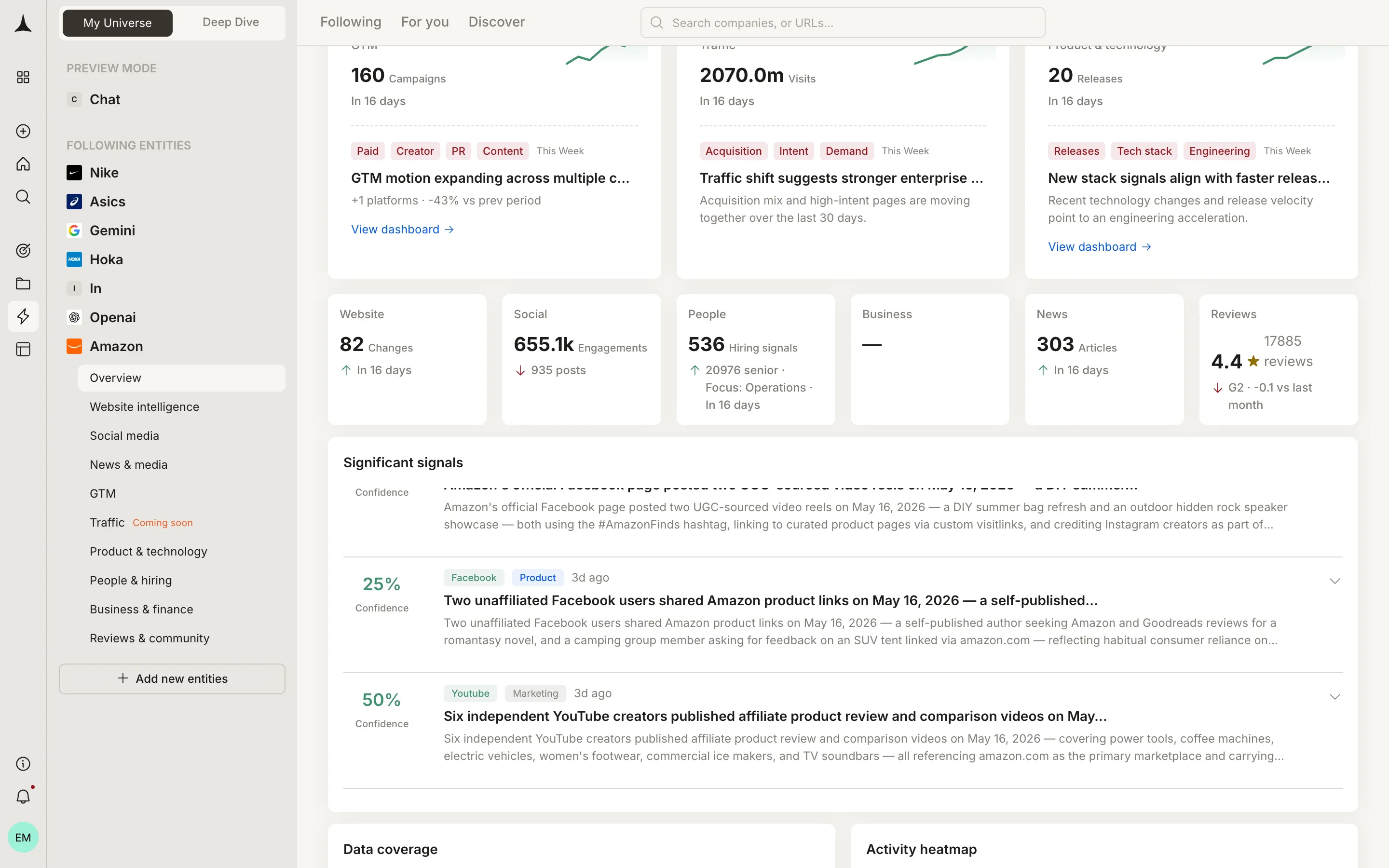Click the plus circle add icon
This screenshot has width=1389, height=868.
[x=23, y=131]
